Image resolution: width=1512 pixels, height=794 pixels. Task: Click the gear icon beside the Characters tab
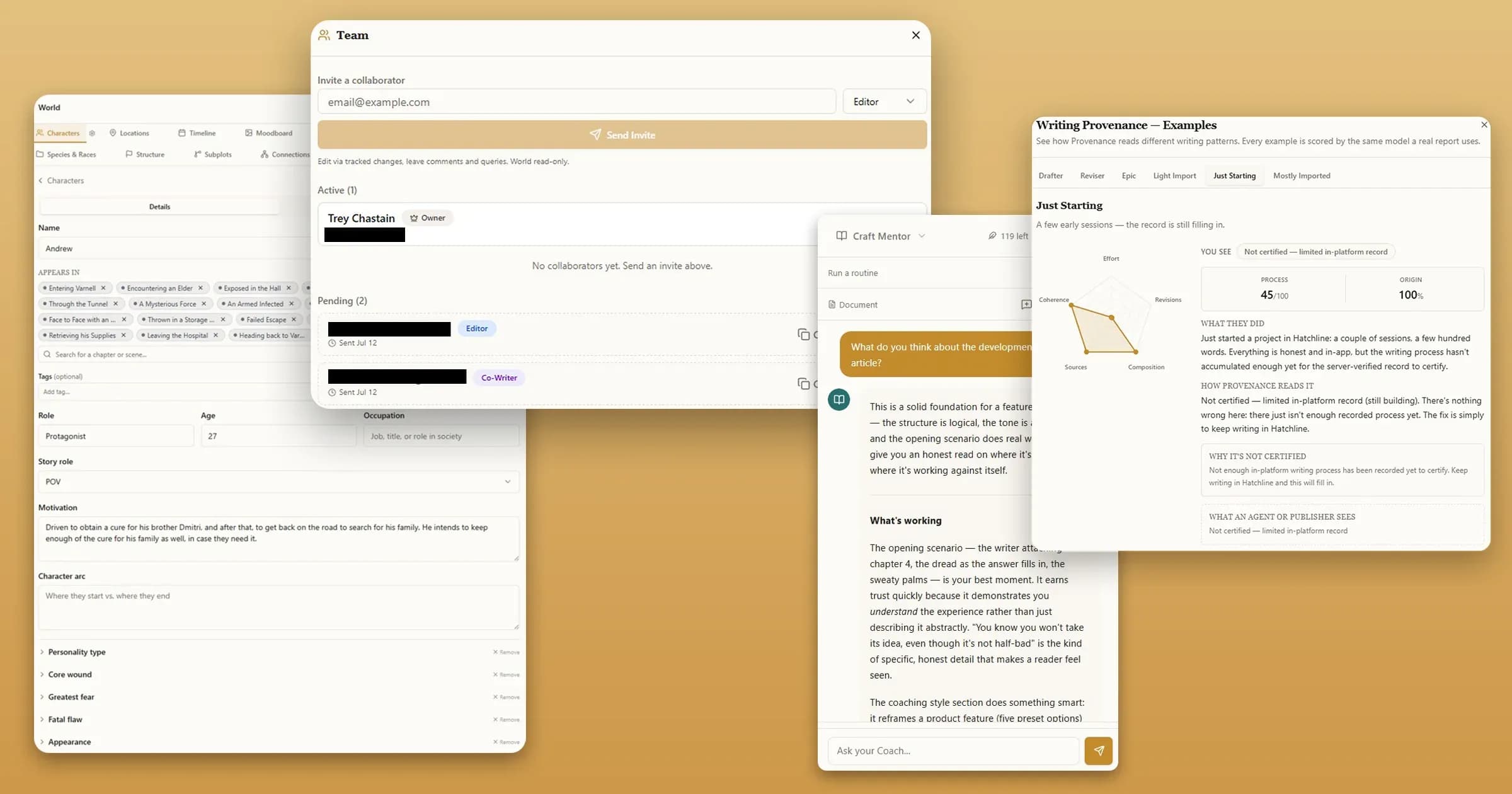click(x=92, y=133)
